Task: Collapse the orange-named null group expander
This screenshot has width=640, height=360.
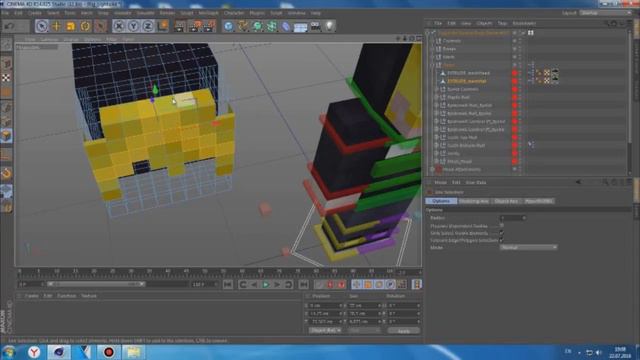Action: coord(432,65)
